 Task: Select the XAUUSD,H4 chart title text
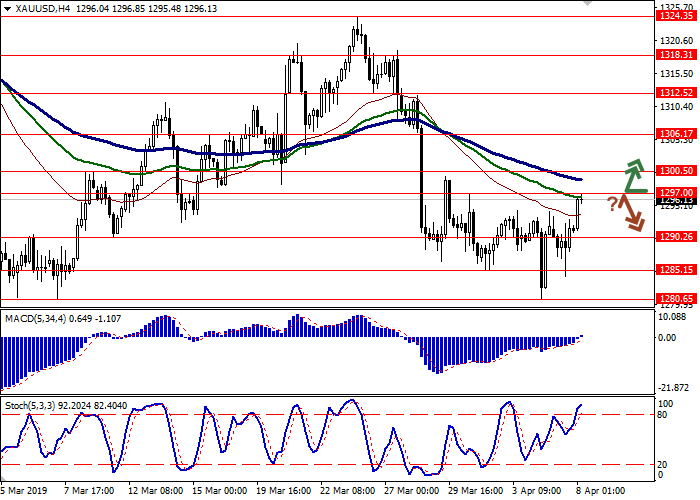click(42, 7)
